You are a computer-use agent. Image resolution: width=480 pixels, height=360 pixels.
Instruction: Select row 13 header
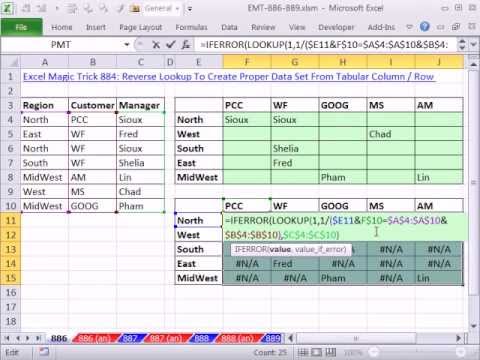pyautogui.click(x=11, y=249)
